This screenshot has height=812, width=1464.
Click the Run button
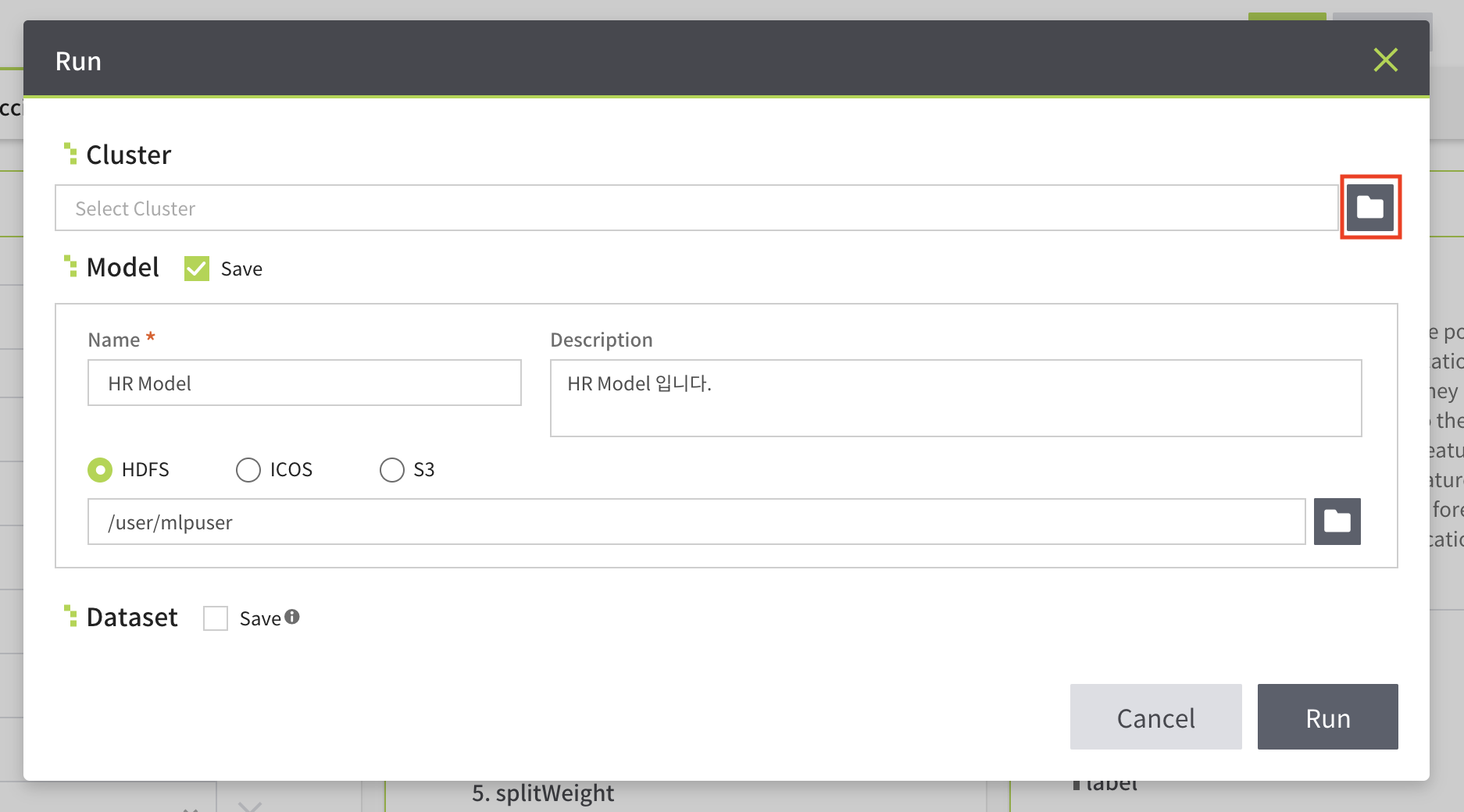click(1327, 717)
